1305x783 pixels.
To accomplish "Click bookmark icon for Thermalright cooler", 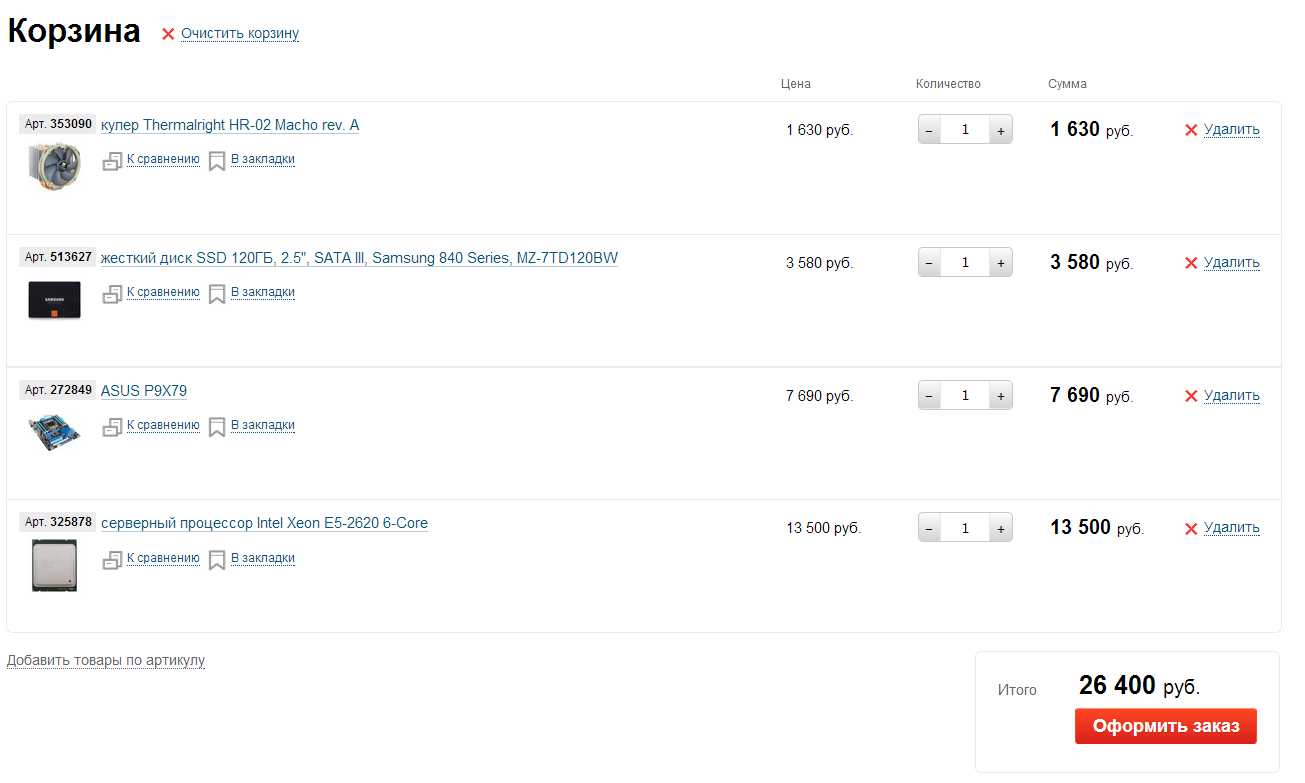I will (217, 160).
